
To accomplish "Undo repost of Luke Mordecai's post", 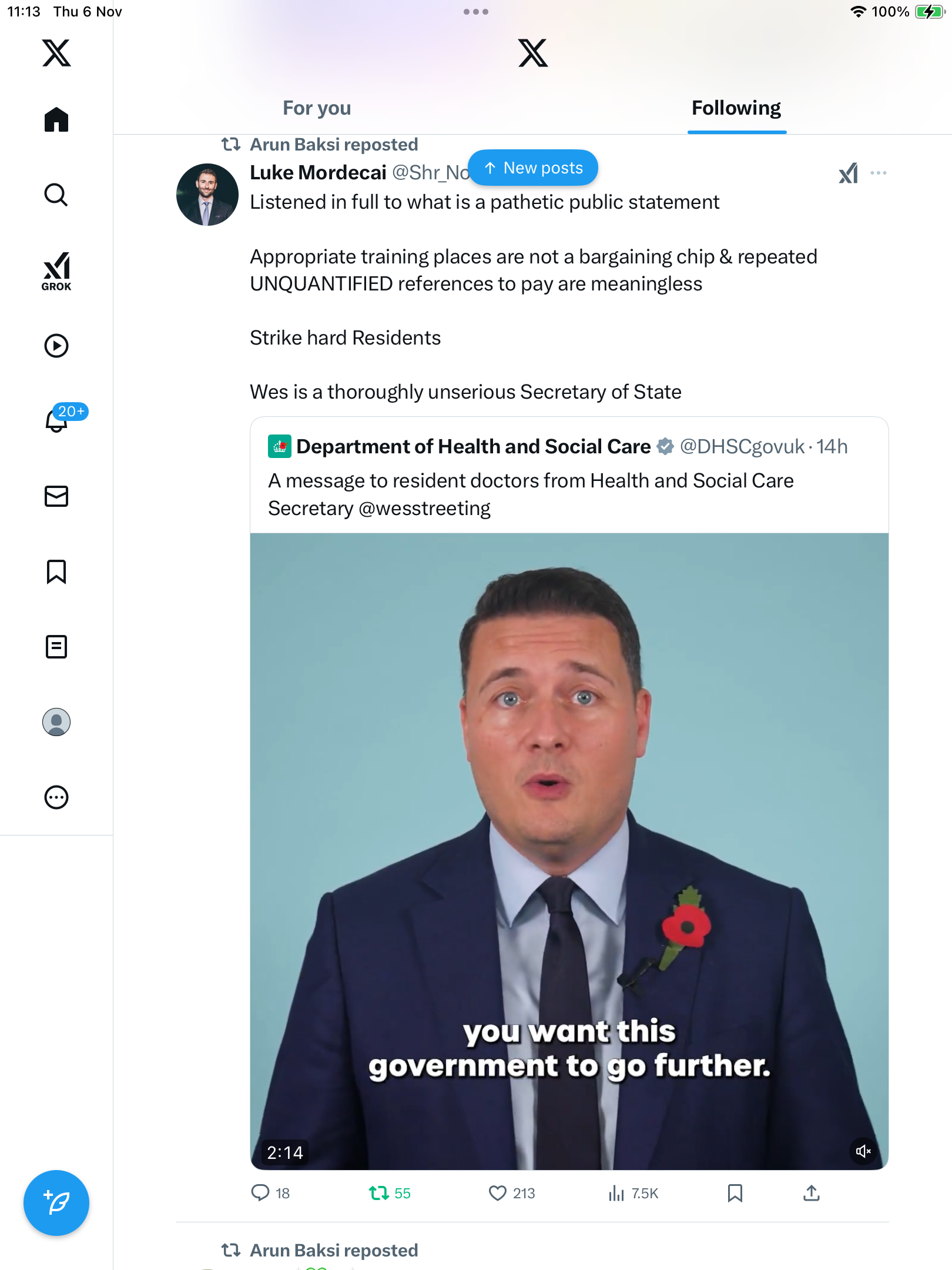I will pos(379,1193).
